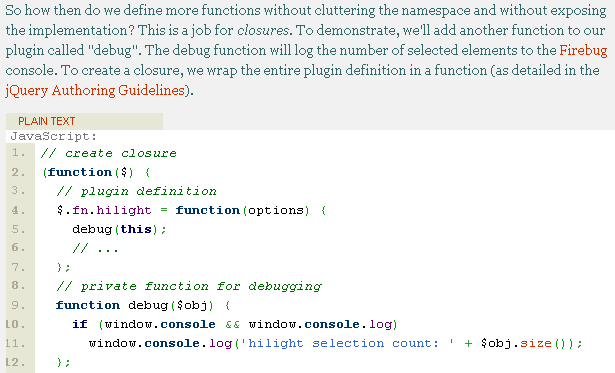The height and width of the screenshot is (373, 615).
Task: Click the '// private function for debugging' comment
Action: point(189,286)
